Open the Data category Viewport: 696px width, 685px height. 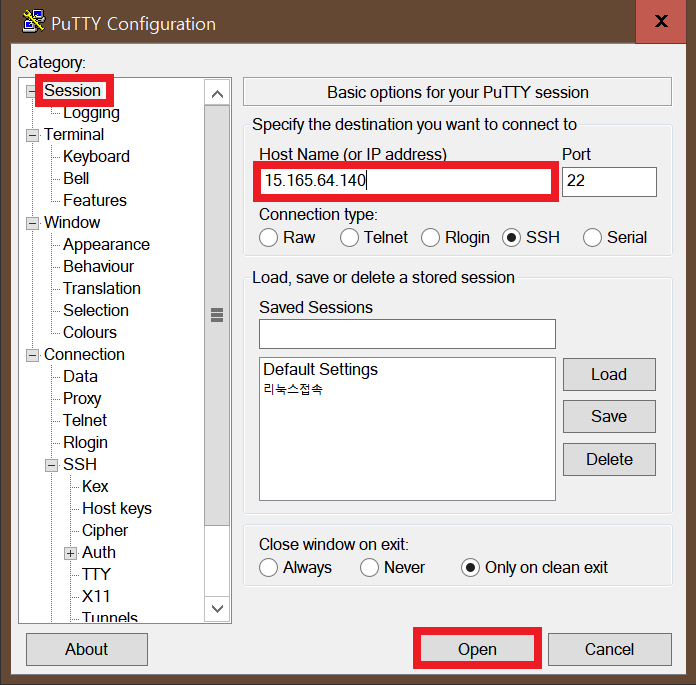[80, 376]
